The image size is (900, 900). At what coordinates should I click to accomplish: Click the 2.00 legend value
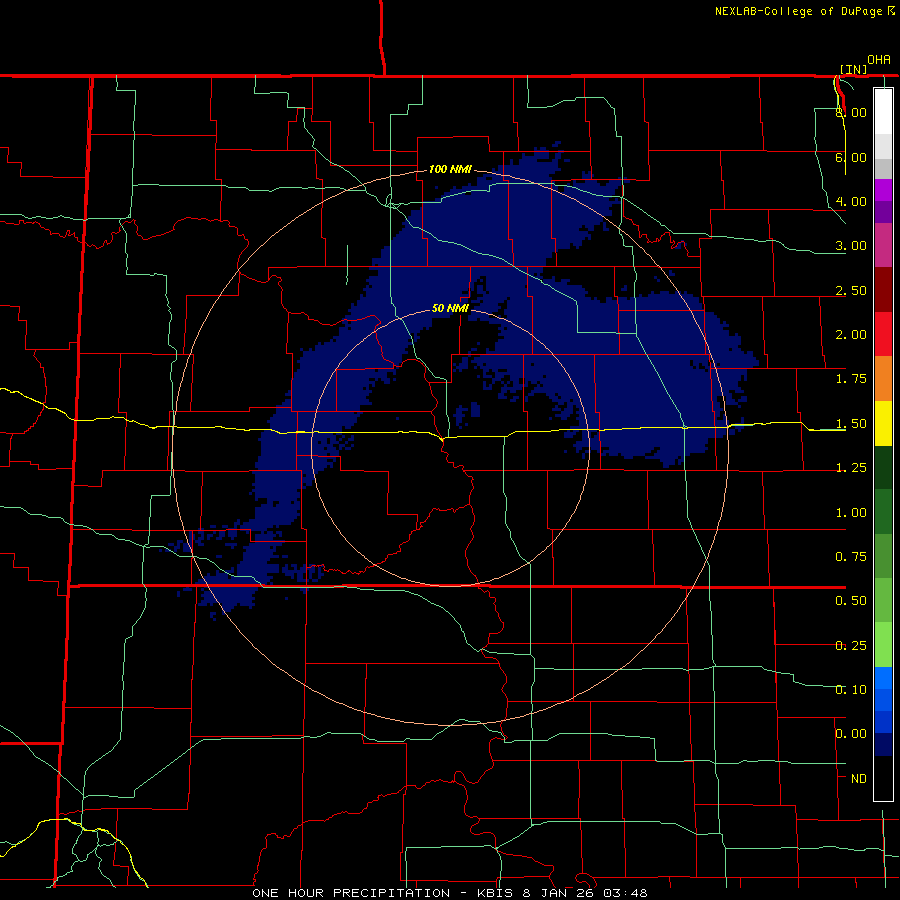pyautogui.click(x=851, y=335)
